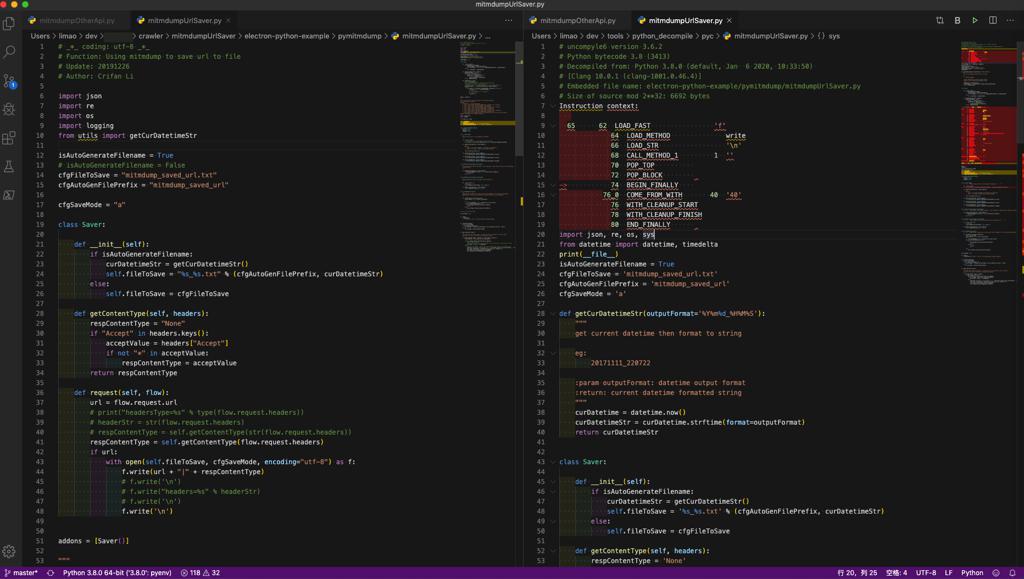Click the LF end-of-line indicator
Viewport: 1024px width, 579px height.
[948, 572]
